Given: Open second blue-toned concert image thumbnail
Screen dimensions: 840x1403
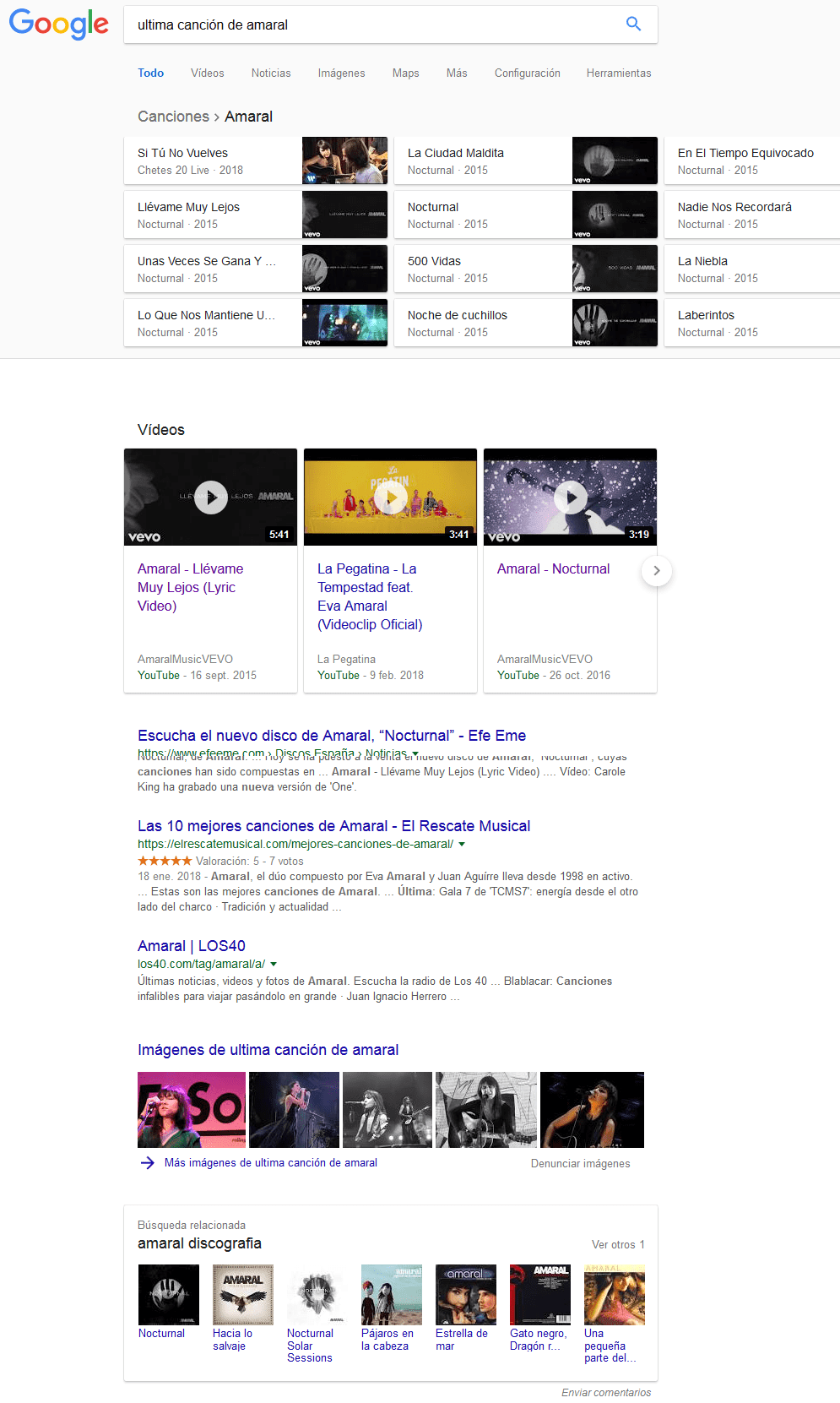Looking at the screenshot, I should (x=294, y=1110).
